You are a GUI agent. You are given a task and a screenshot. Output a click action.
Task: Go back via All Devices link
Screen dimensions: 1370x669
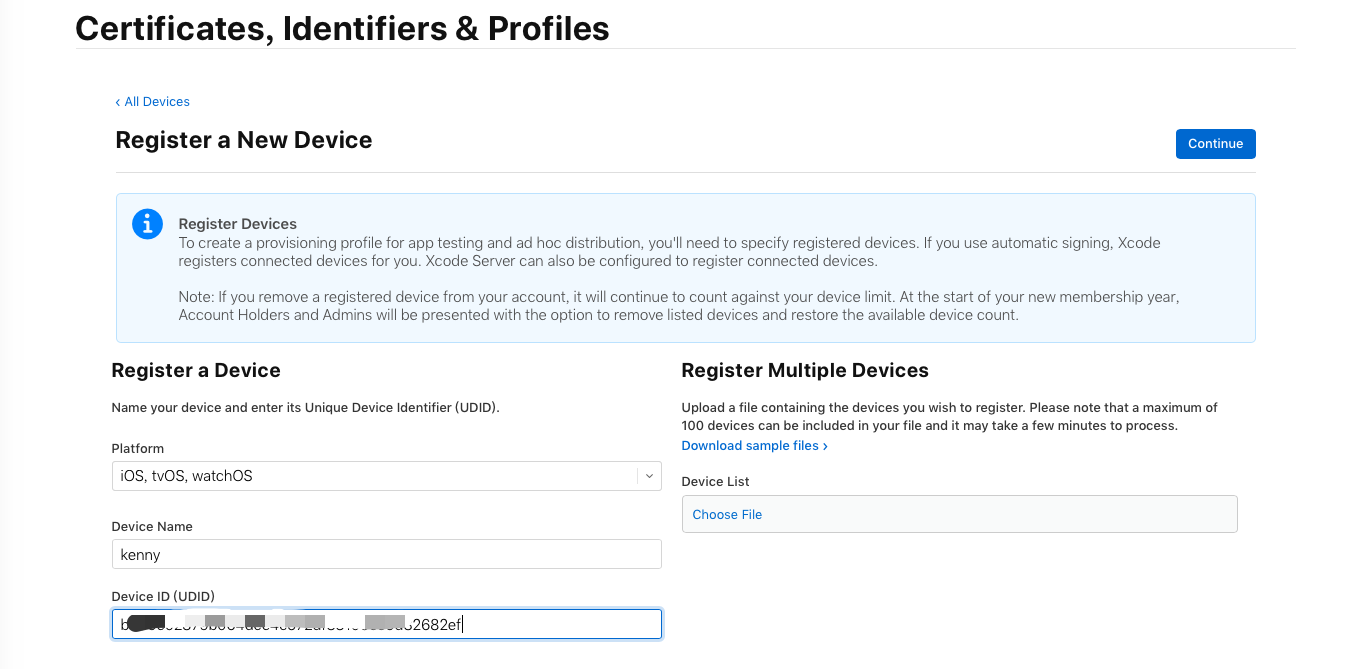[x=152, y=101]
